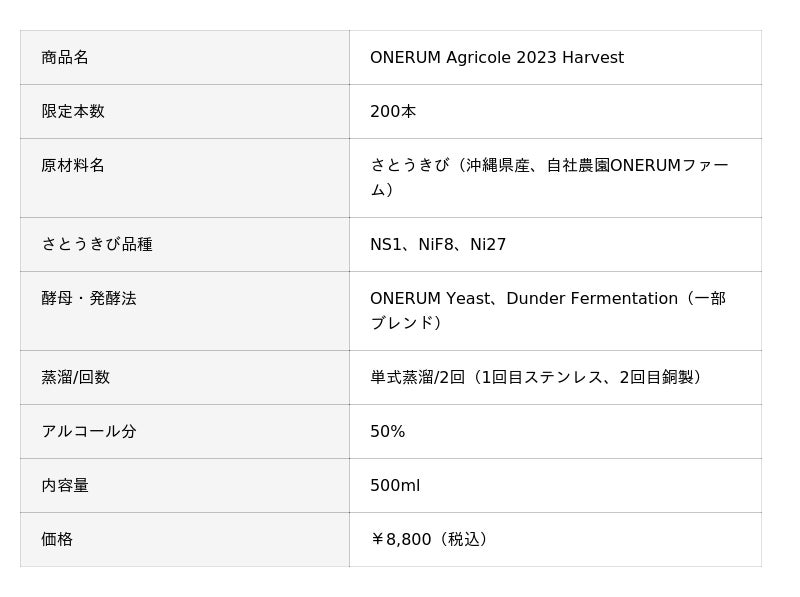Viewport: 800px width, 597px height.
Task: Click the 内容量 row header
Action: tap(65, 486)
